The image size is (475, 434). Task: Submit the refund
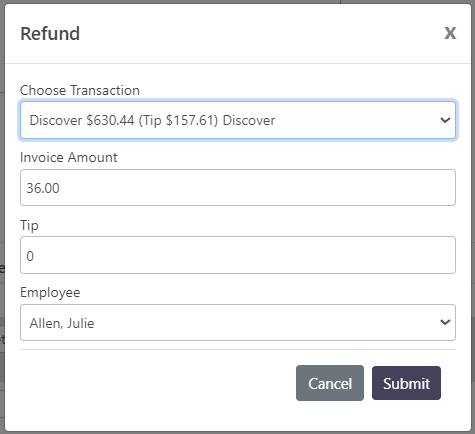[406, 383]
